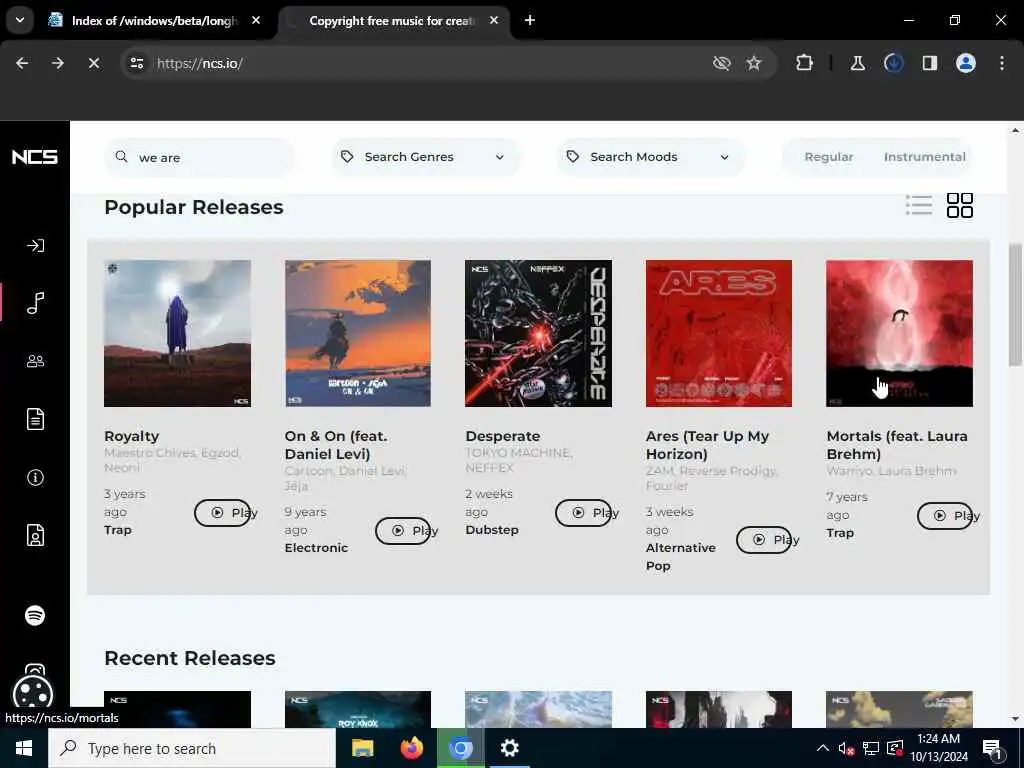Click the Alternative Pop genre label
This screenshot has height=768, width=1024.
point(680,556)
